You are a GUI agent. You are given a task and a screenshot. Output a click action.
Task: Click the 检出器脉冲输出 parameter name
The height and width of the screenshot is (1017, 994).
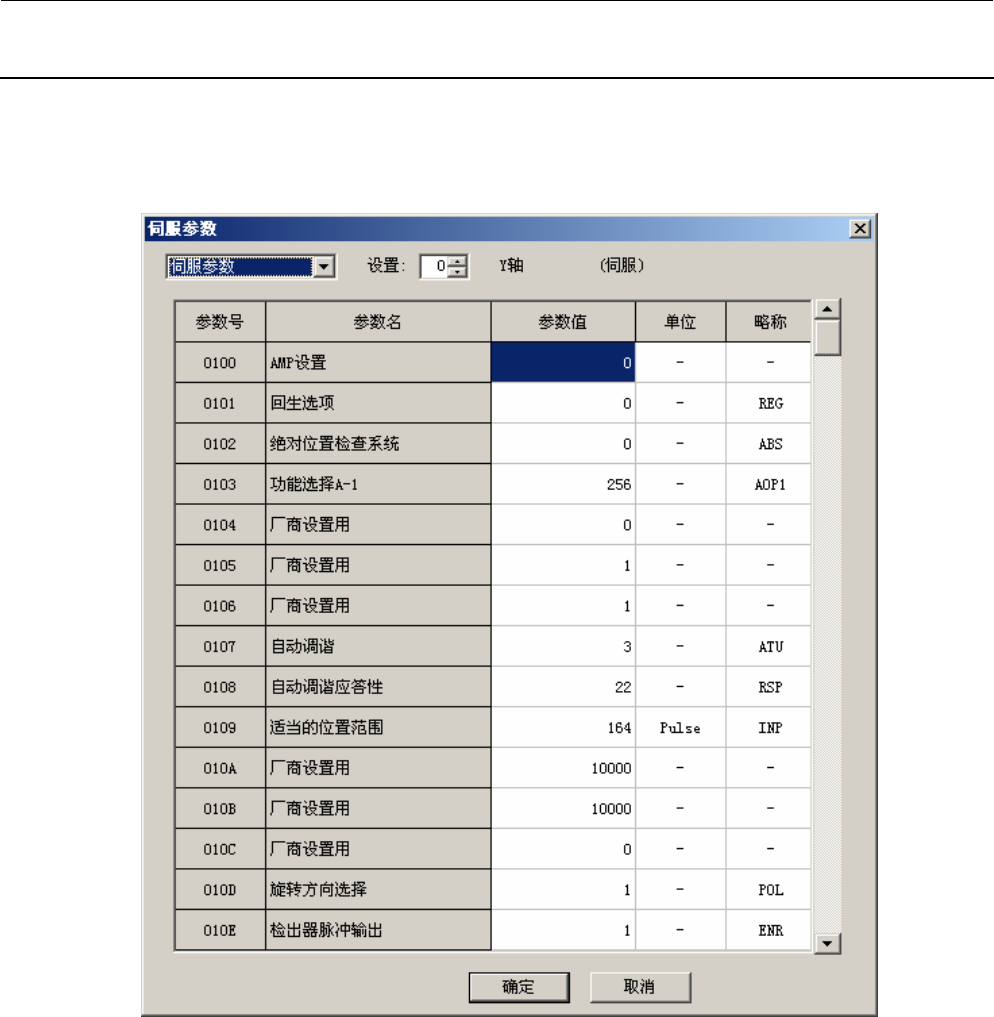click(x=378, y=930)
